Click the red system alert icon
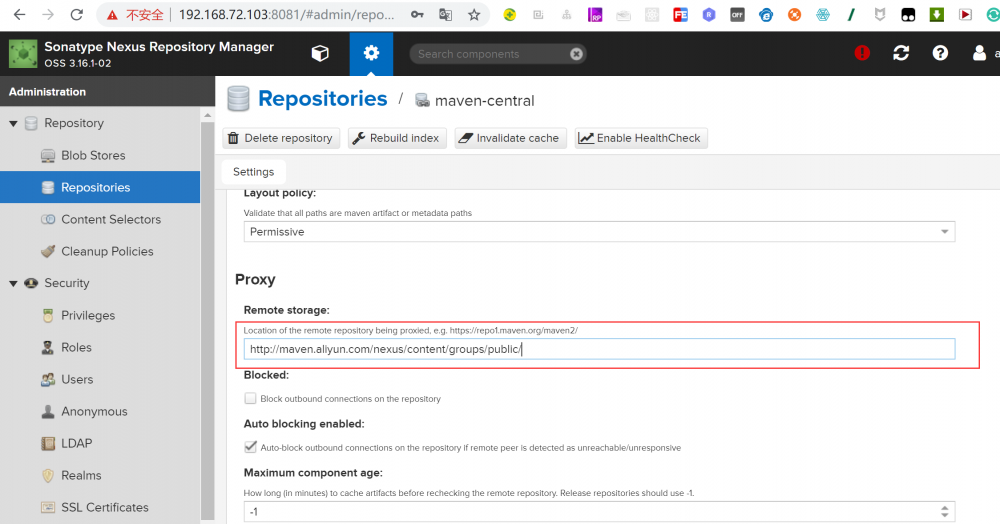The height and width of the screenshot is (524, 1000). 863,54
